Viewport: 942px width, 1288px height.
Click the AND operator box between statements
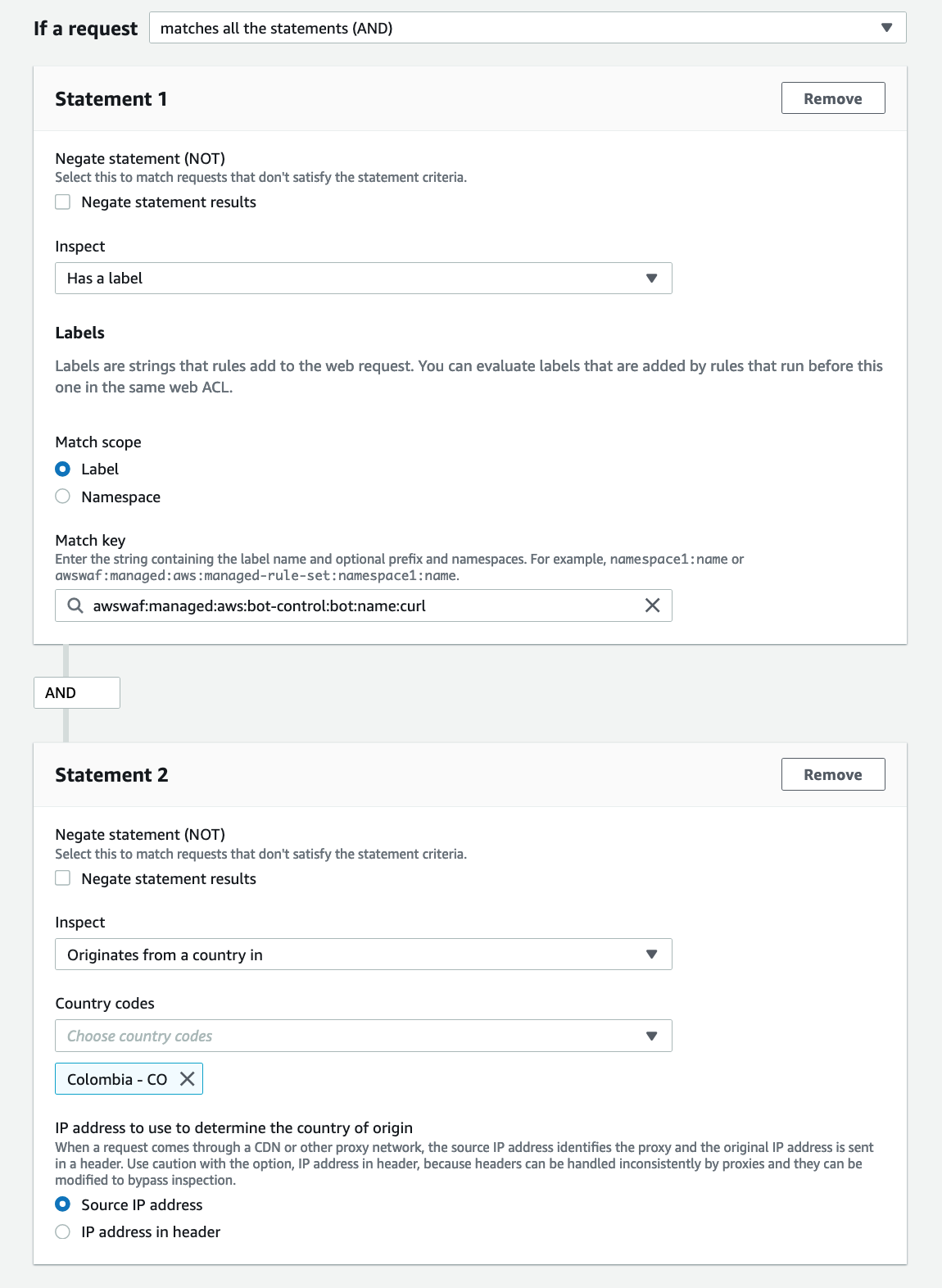point(76,693)
